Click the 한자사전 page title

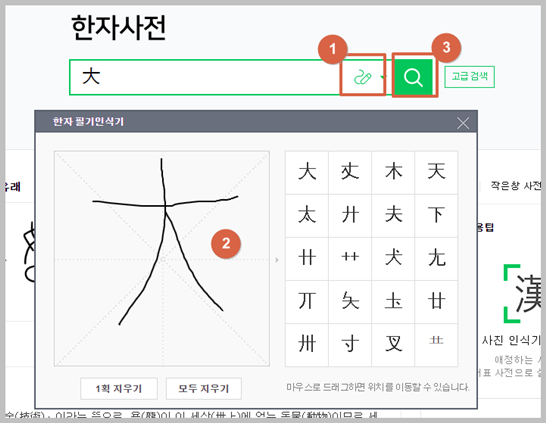(x=119, y=28)
